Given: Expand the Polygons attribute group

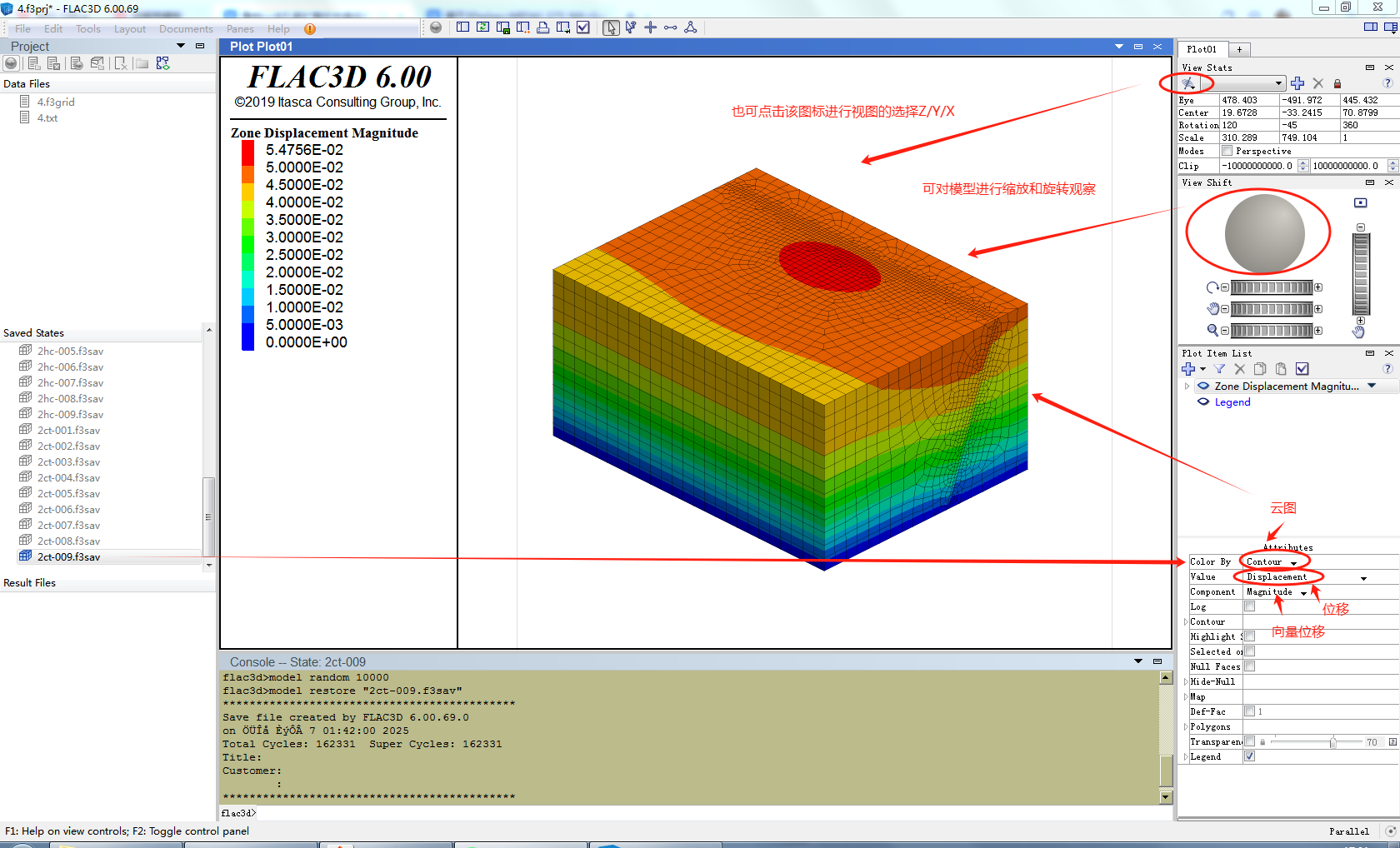Looking at the screenshot, I should click(1186, 727).
